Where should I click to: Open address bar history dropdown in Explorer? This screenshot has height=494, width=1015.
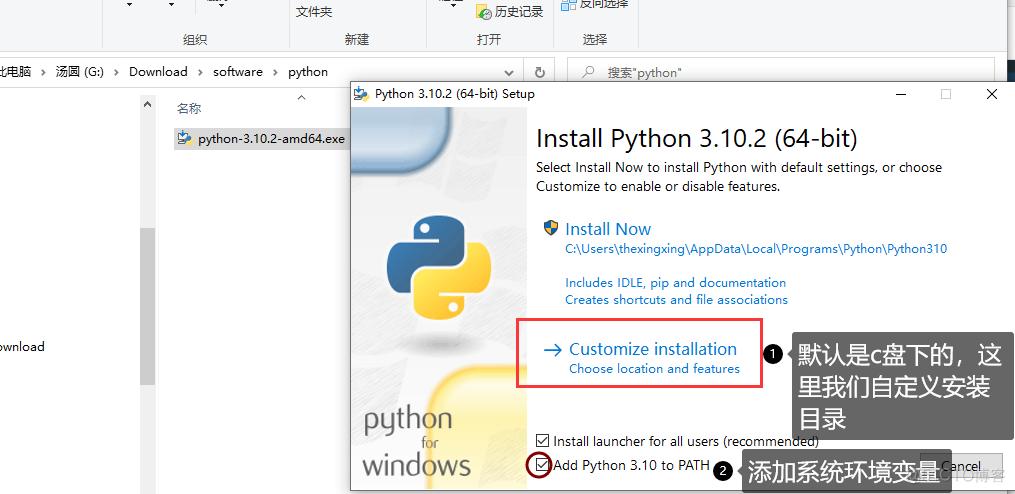(x=509, y=73)
